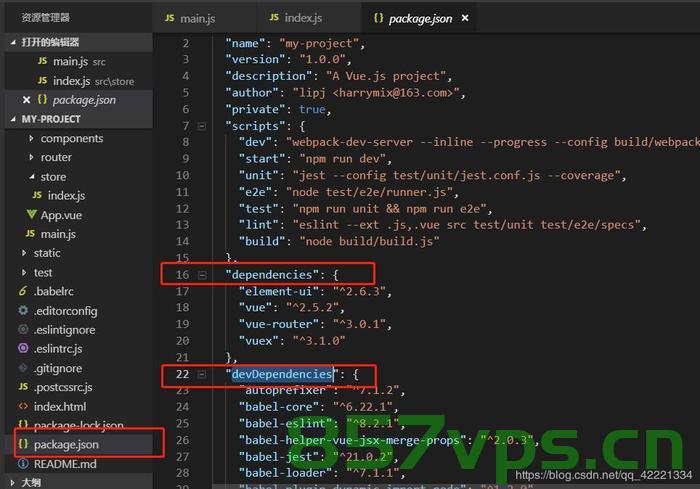The width and height of the screenshot is (700, 489).
Task: Click the git icon beside .gitignore
Action: pos(23,368)
